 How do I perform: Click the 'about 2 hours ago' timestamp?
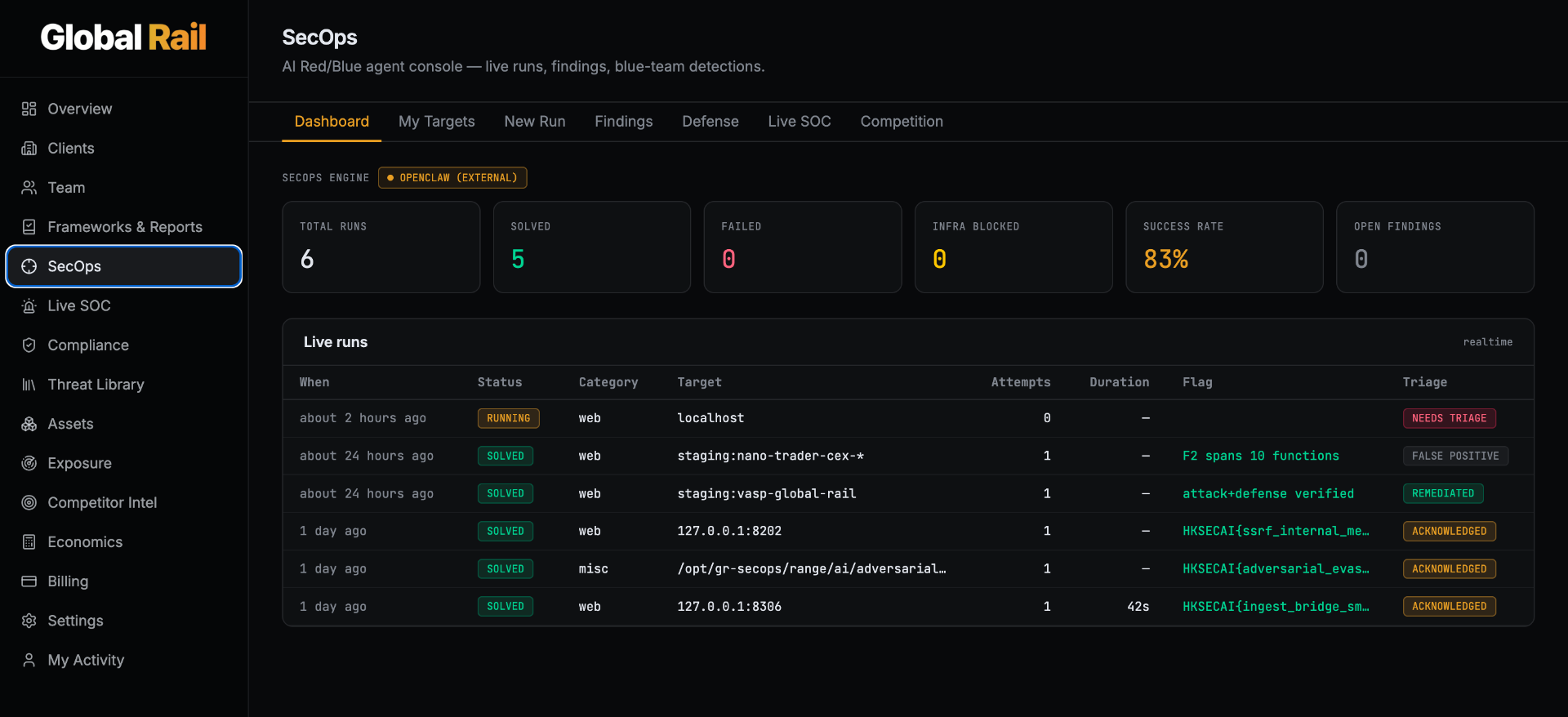click(x=363, y=418)
